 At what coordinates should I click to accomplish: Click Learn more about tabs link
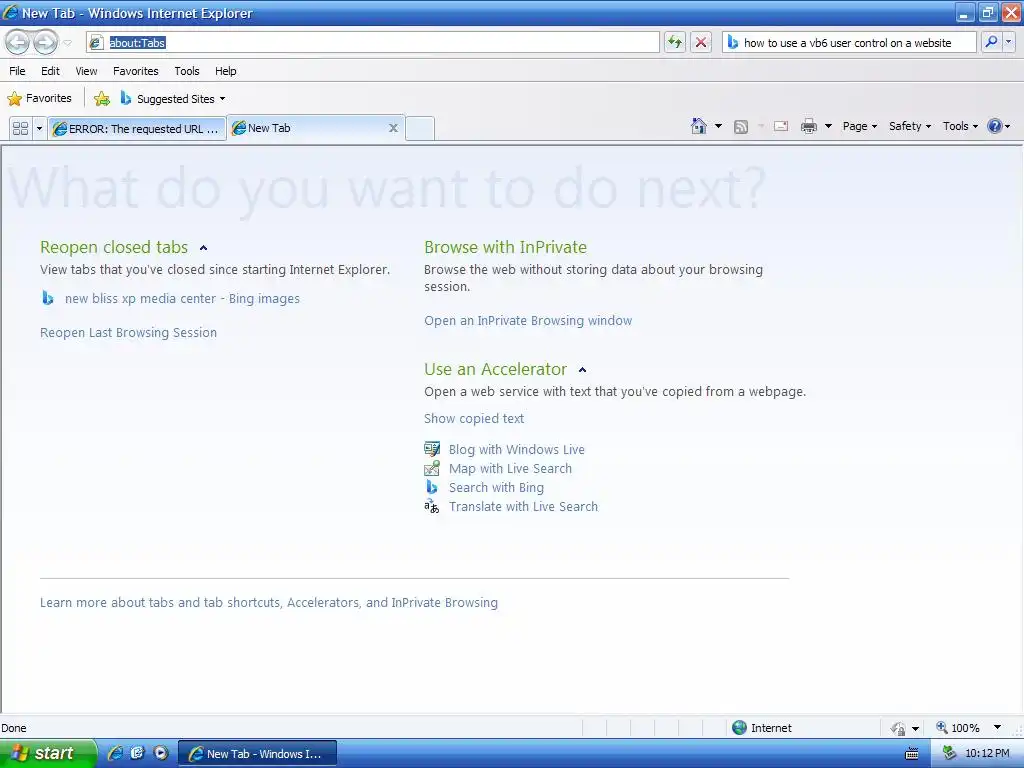pyautogui.click(x=268, y=602)
